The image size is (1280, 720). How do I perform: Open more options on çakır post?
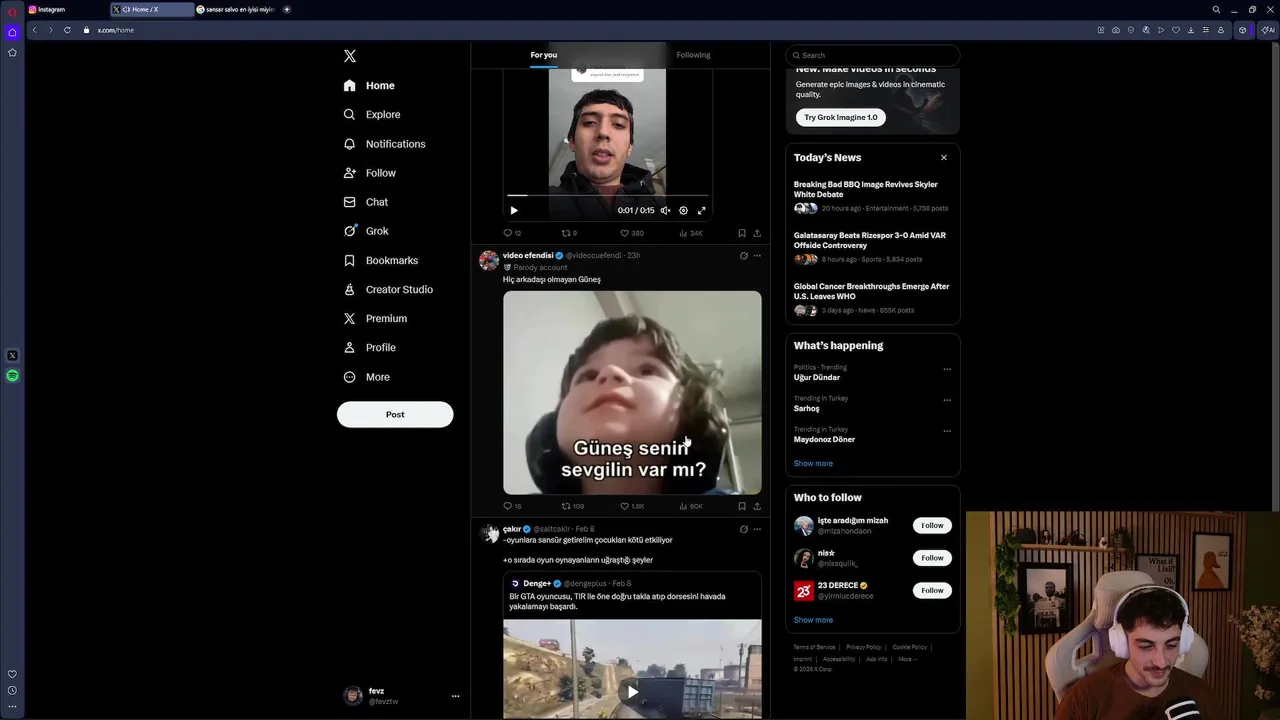click(757, 529)
